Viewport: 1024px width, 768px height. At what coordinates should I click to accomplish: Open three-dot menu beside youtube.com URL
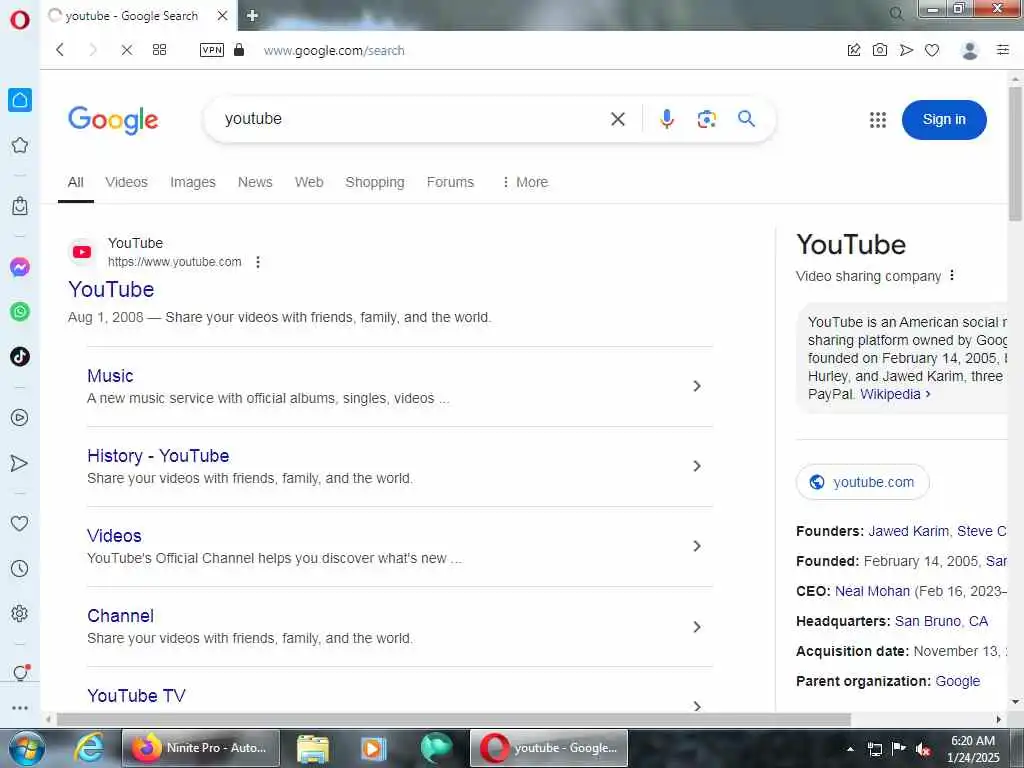tap(258, 262)
